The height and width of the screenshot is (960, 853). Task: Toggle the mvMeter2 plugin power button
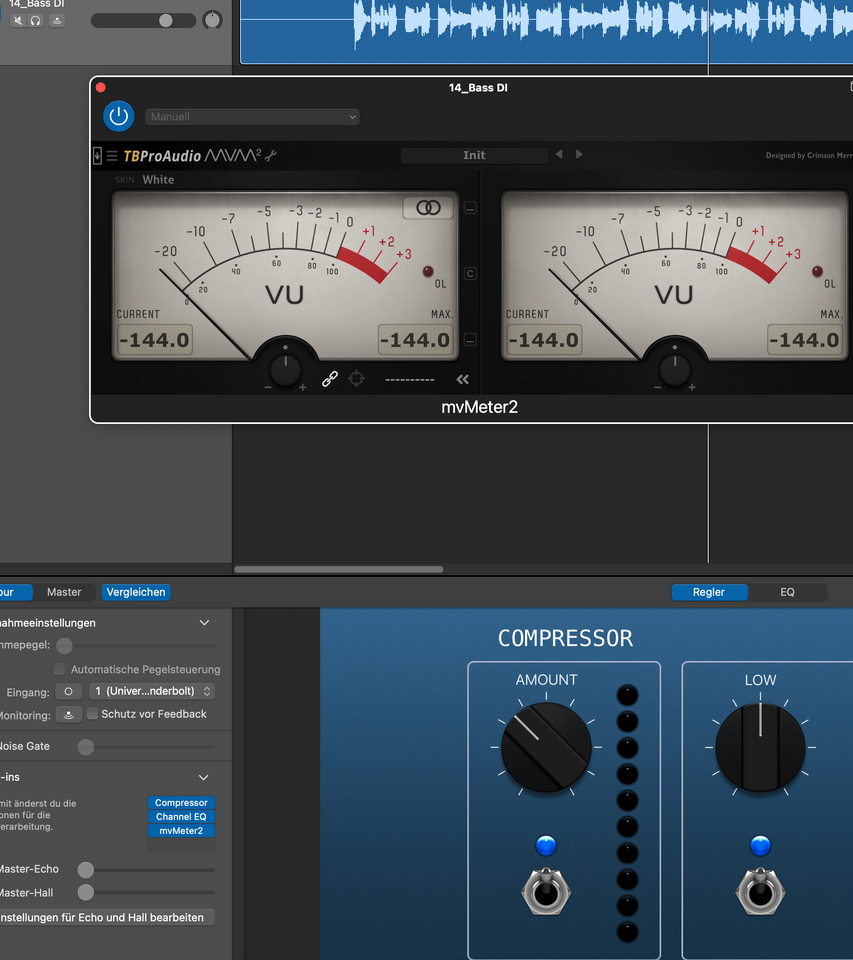119,116
